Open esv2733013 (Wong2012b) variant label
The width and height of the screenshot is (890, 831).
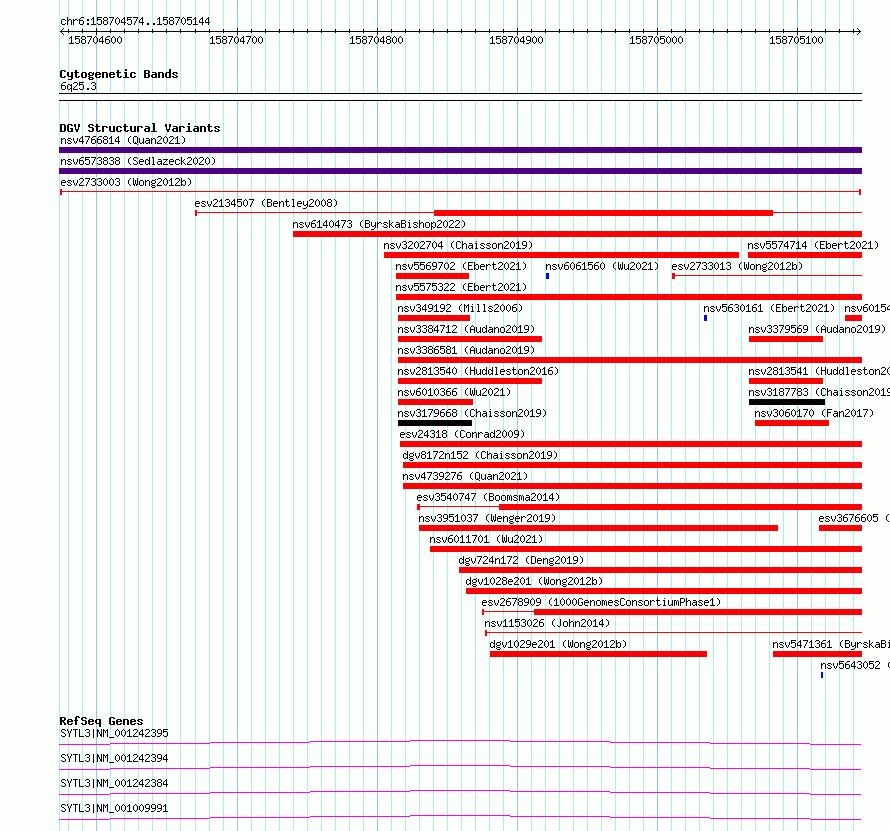[x=737, y=266]
